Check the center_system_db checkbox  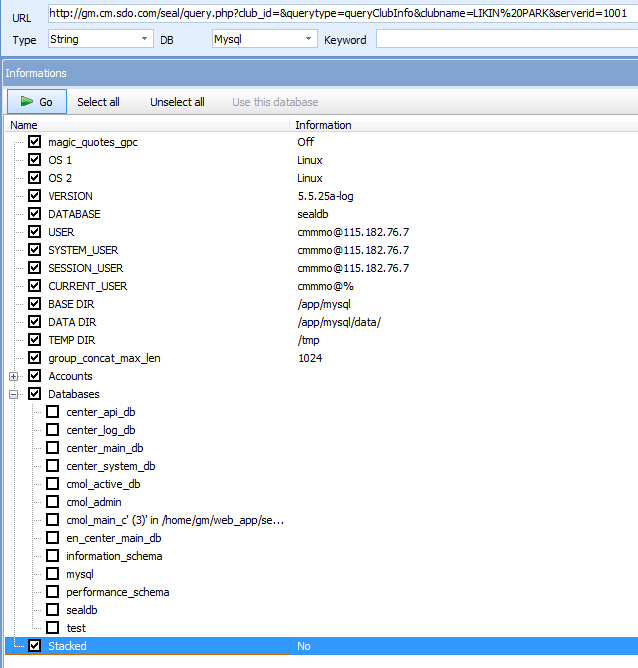pyautogui.click(x=52, y=466)
